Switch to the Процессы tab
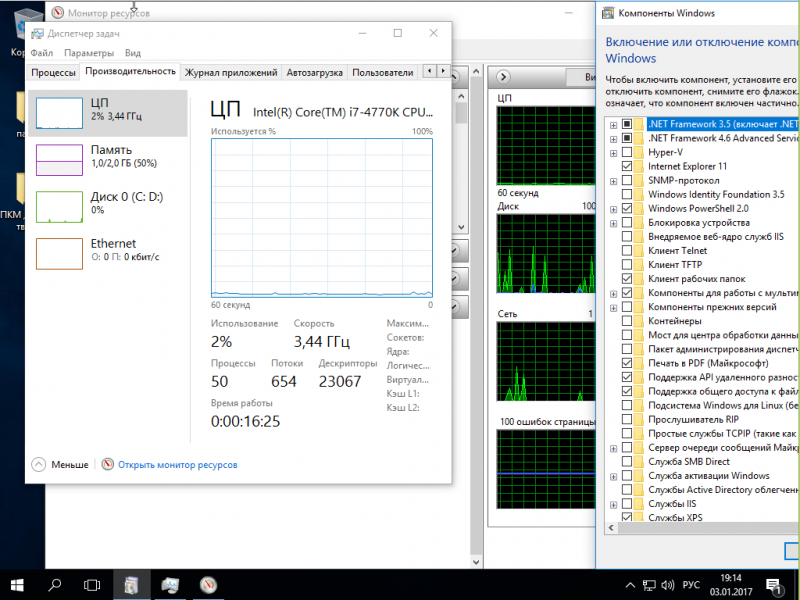Image resolution: width=800 pixels, height=600 pixels. click(53, 72)
